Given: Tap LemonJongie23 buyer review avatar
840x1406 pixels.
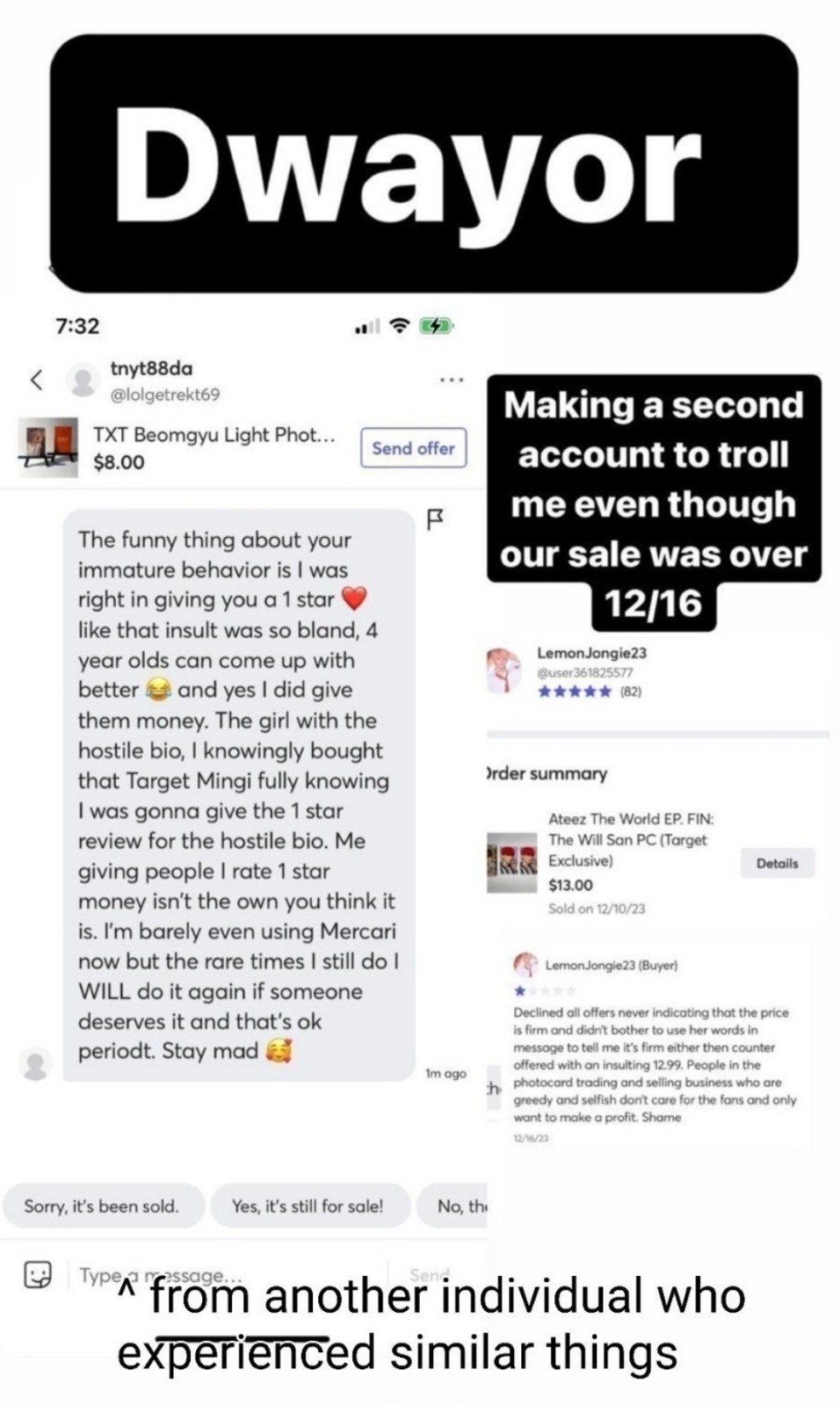Looking at the screenshot, I should pyautogui.click(x=525, y=964).
